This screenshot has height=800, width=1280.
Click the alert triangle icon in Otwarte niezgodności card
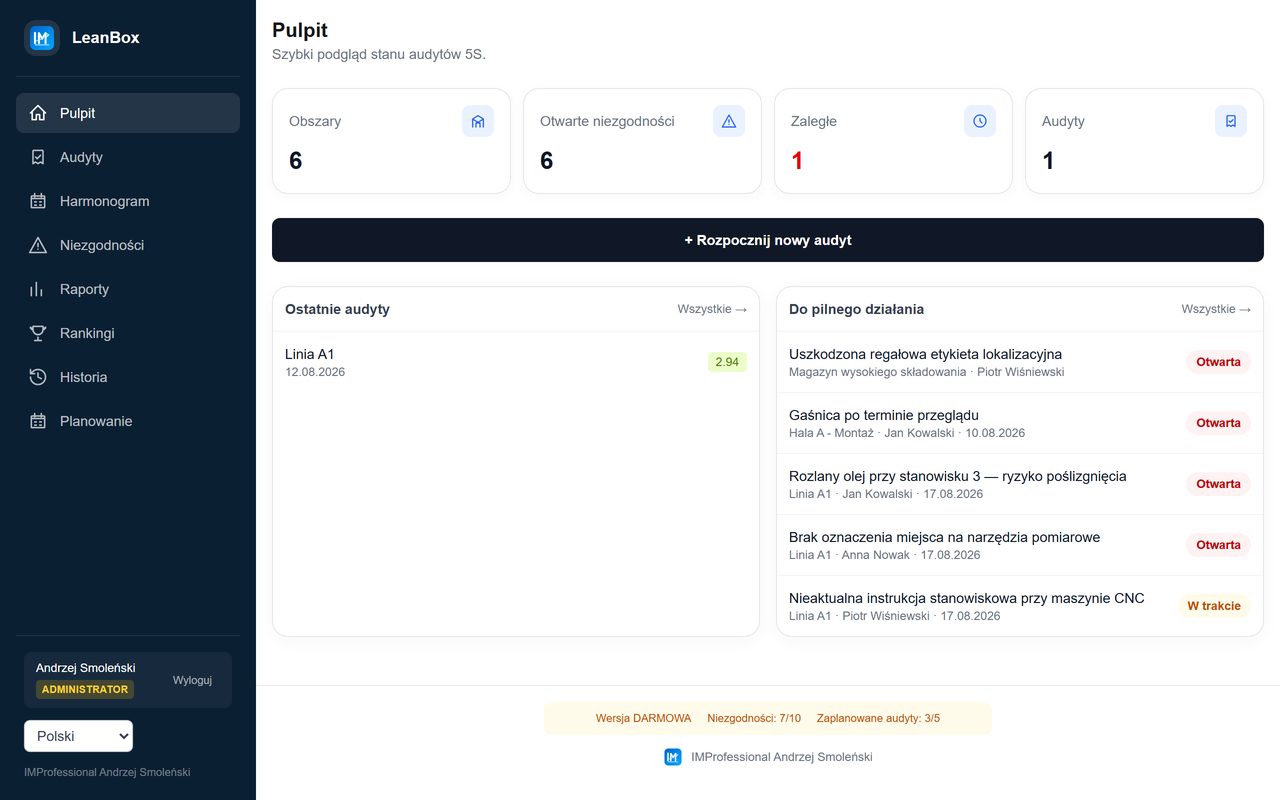[x=729, y=121]
